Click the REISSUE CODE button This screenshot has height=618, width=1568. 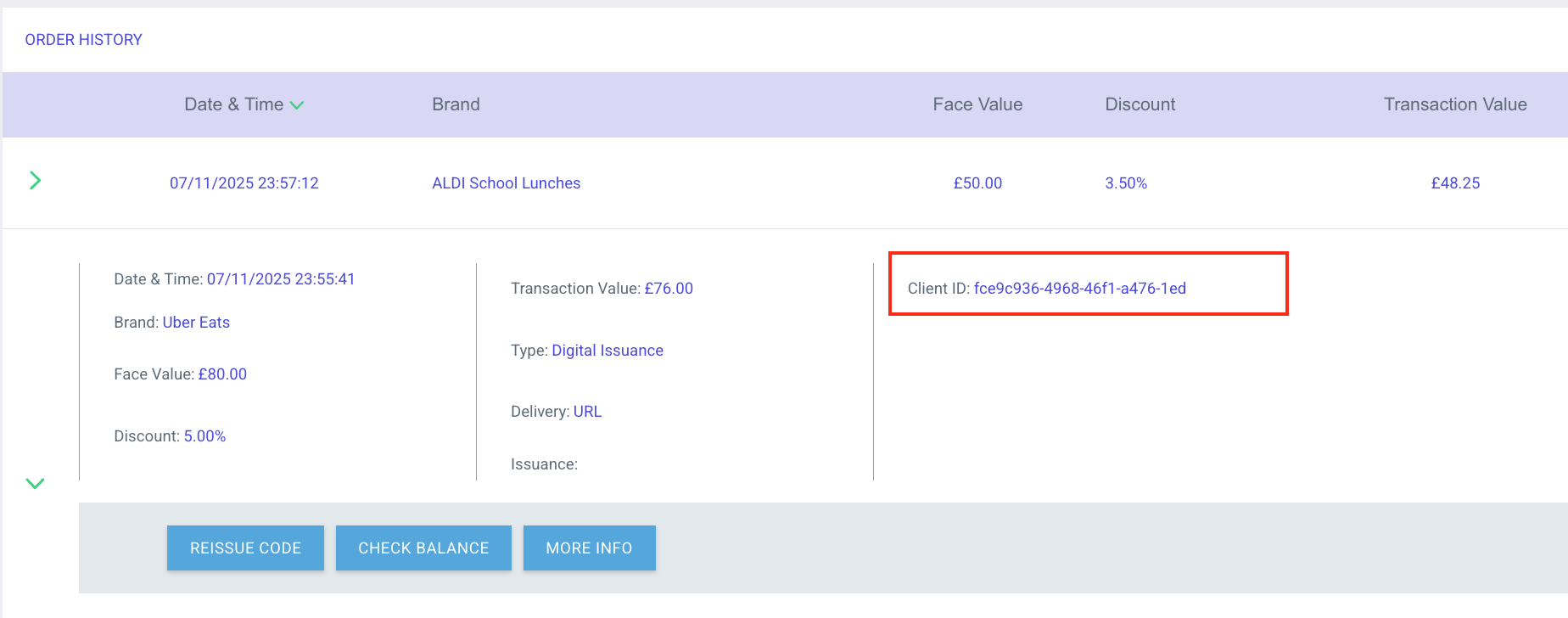[245, 548]
